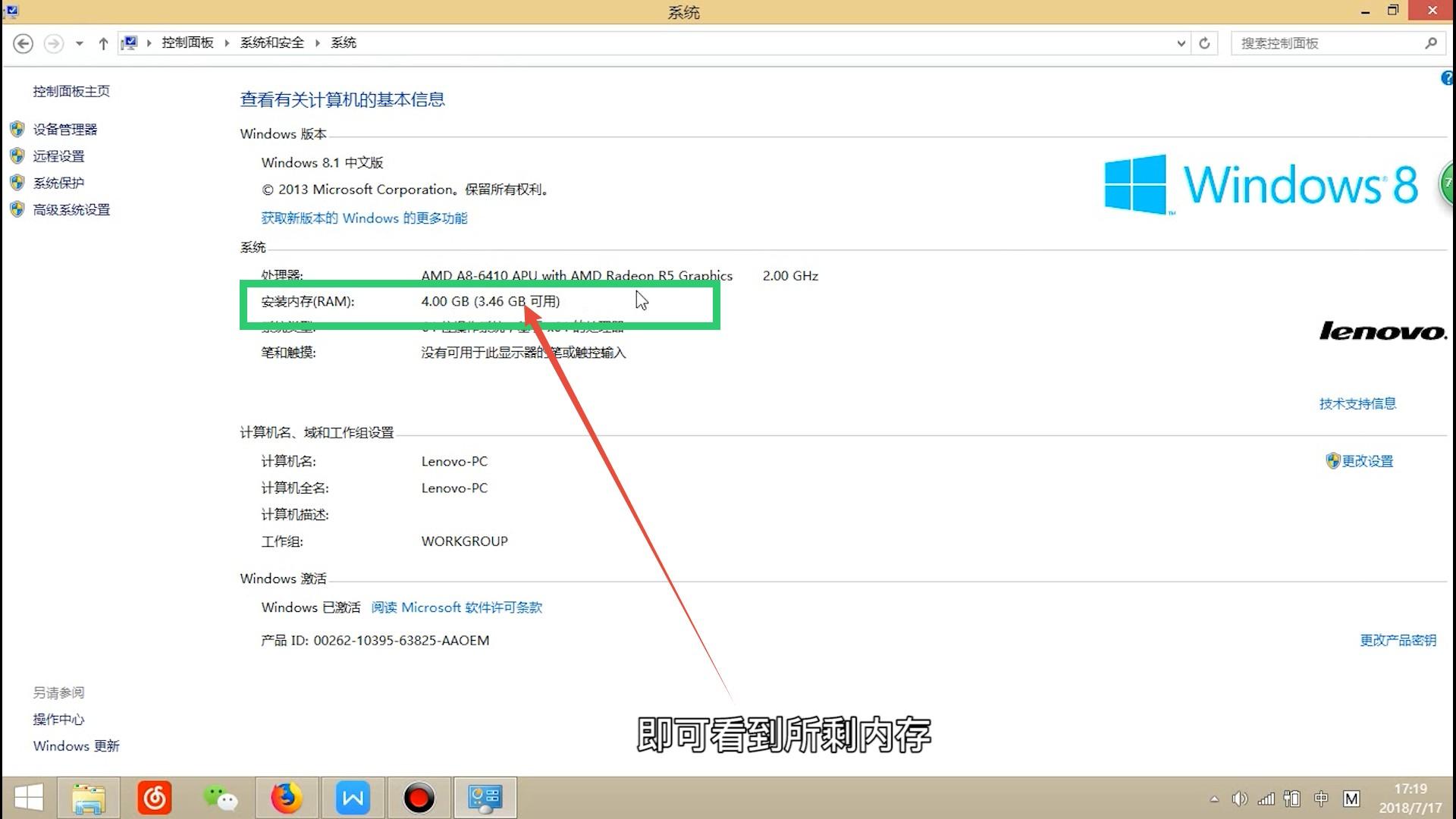Select the processor 2.00 GHz value

(x=790, y=276)
